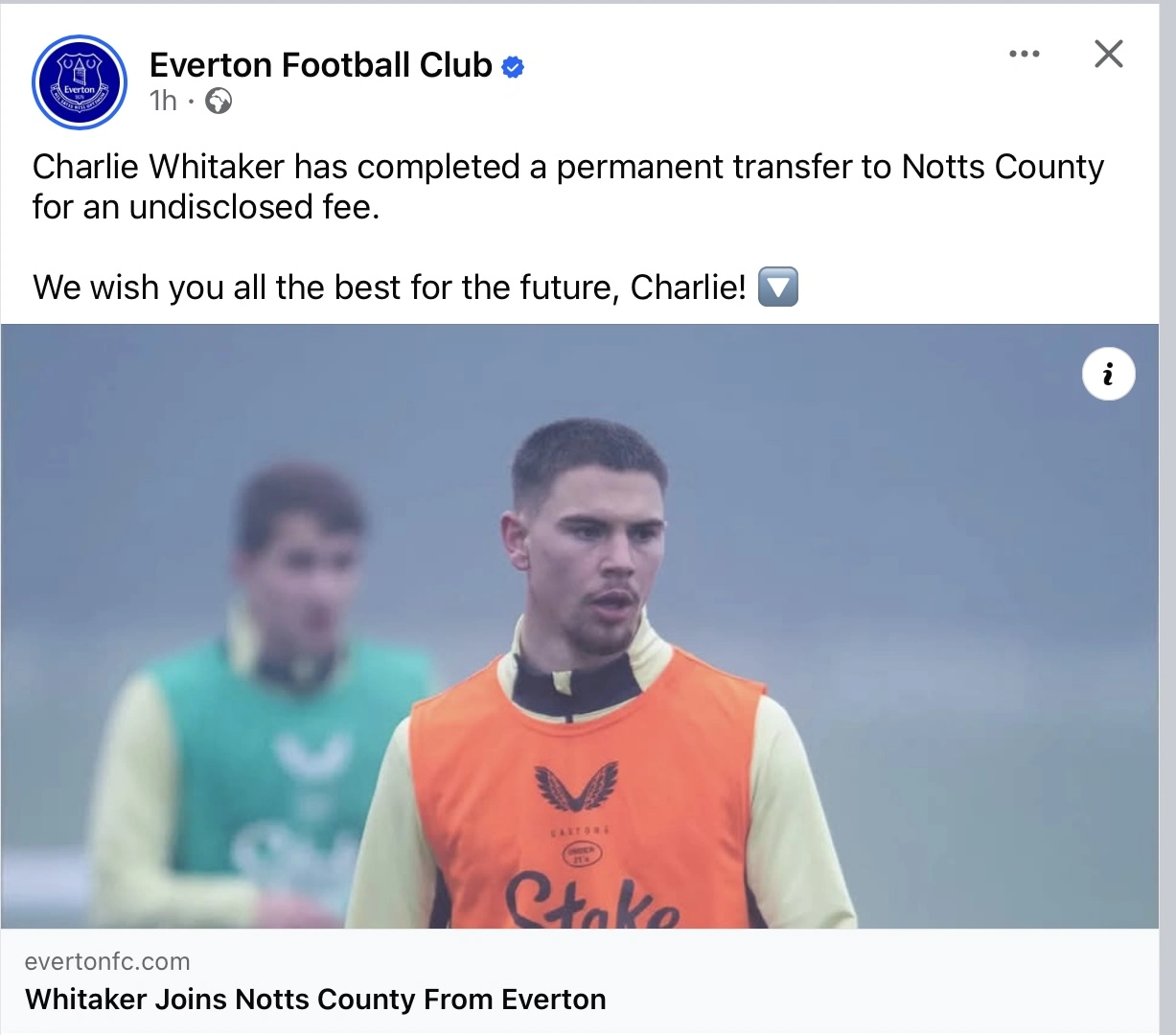Click the 'for an undisclosed fee.' text line
The height and width of the screenshot is (1035, 1176).
coord(206,207)
